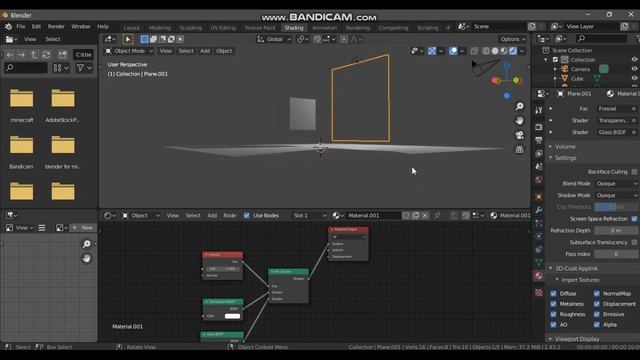Screen dimensions: 640x360
Task: Click the zoom icon in image editor
Action: (x=87, y=244)
